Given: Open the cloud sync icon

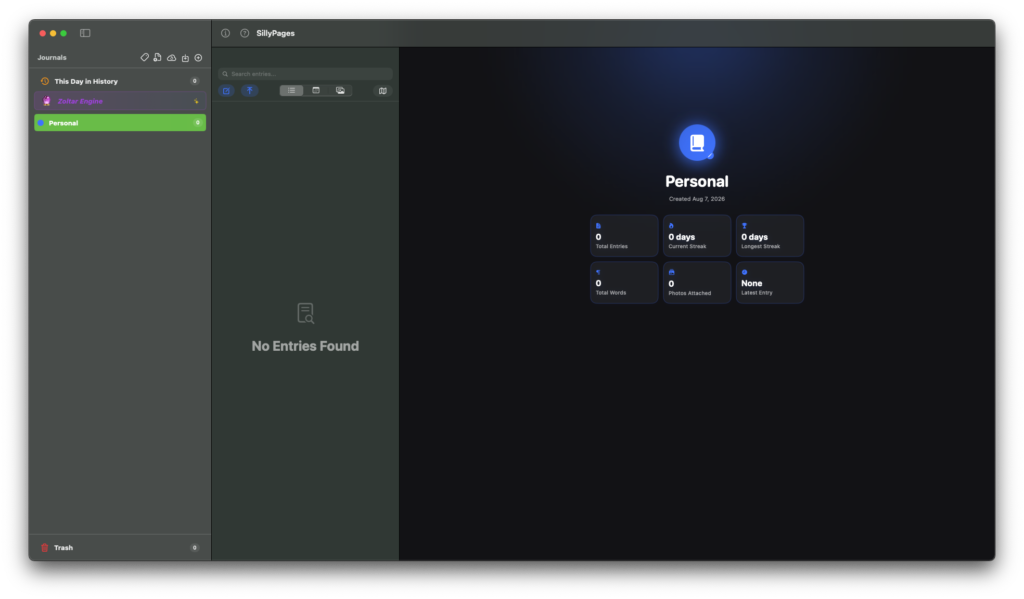Looking at the screenshot, I should coord(171,57).
